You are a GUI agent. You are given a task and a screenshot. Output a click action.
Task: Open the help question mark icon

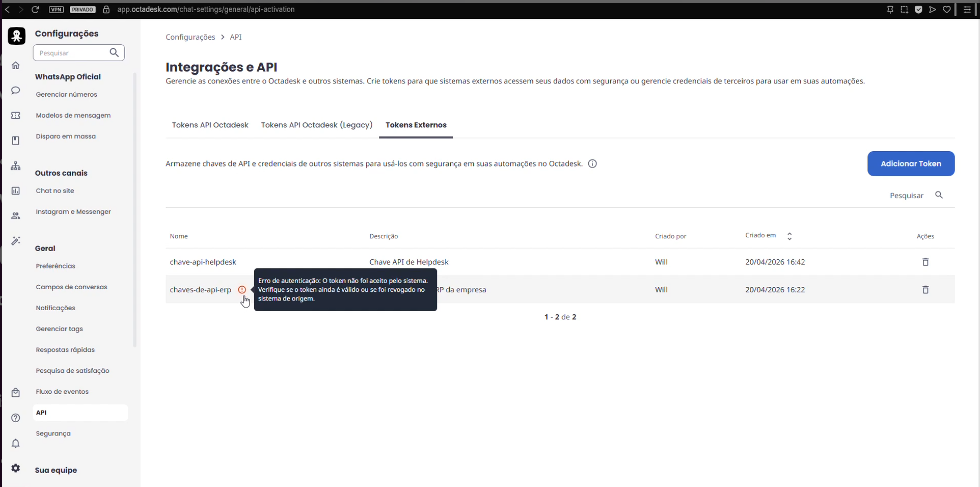[16, 418]
